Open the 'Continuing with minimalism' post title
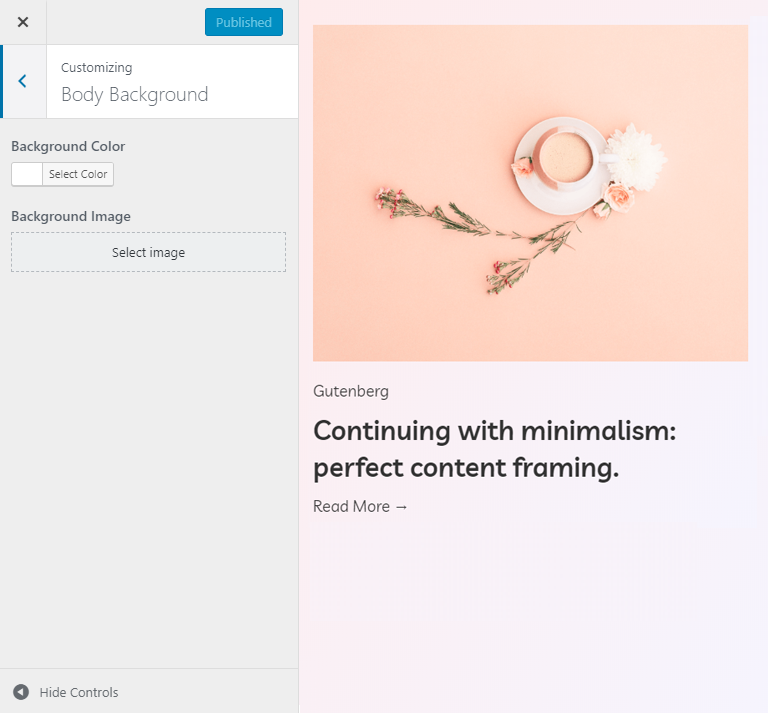The height and width of the screenshot is (713, 768). coord(495,449)
